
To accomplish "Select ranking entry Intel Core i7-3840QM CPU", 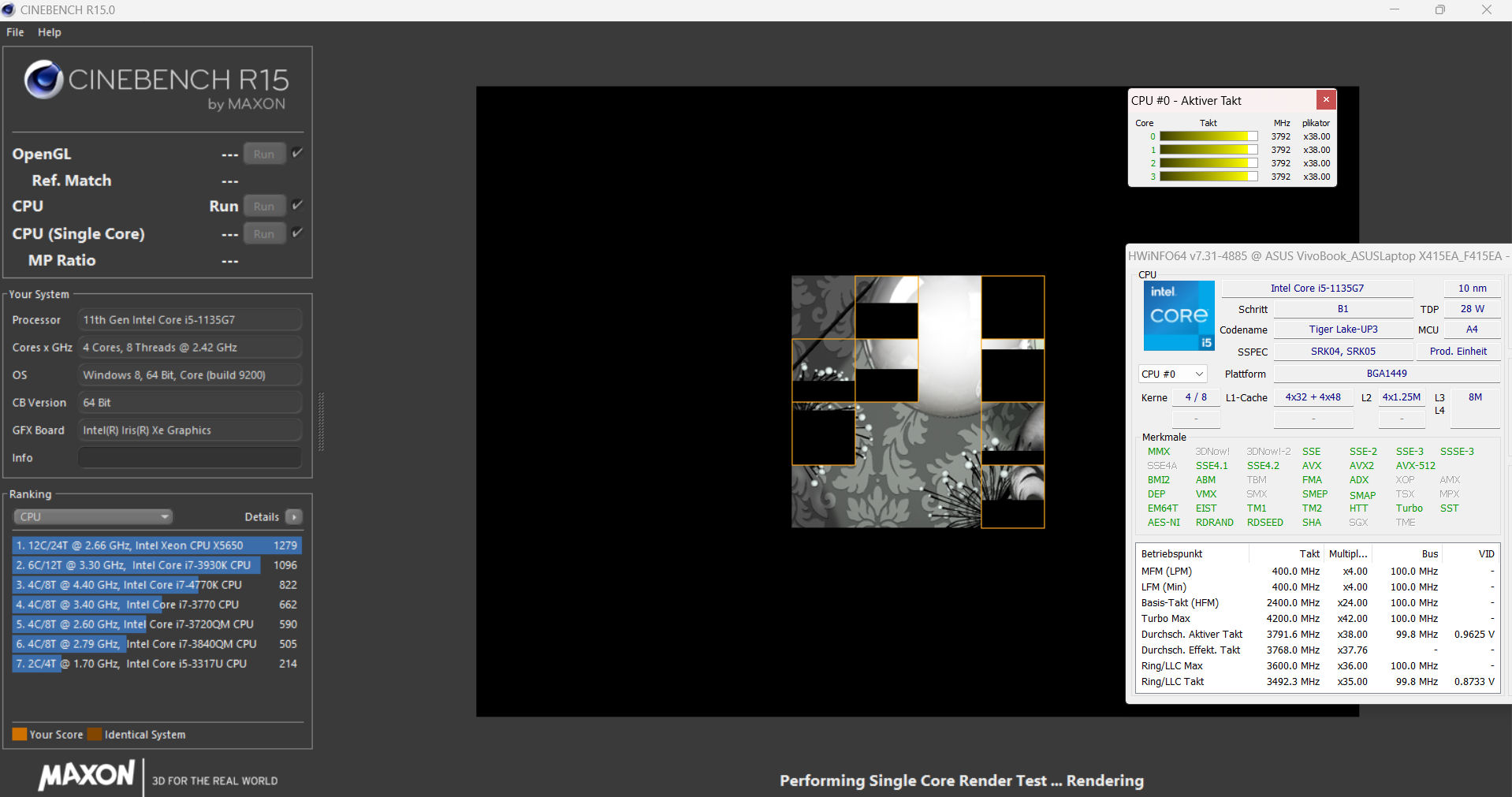I will tap(157, 644).
